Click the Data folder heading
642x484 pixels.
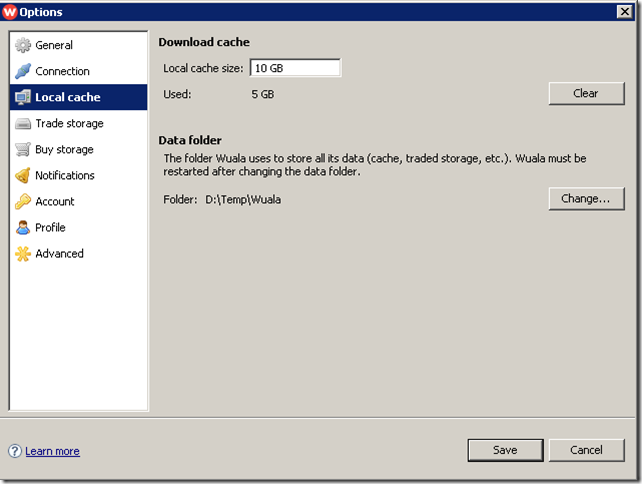190,140
